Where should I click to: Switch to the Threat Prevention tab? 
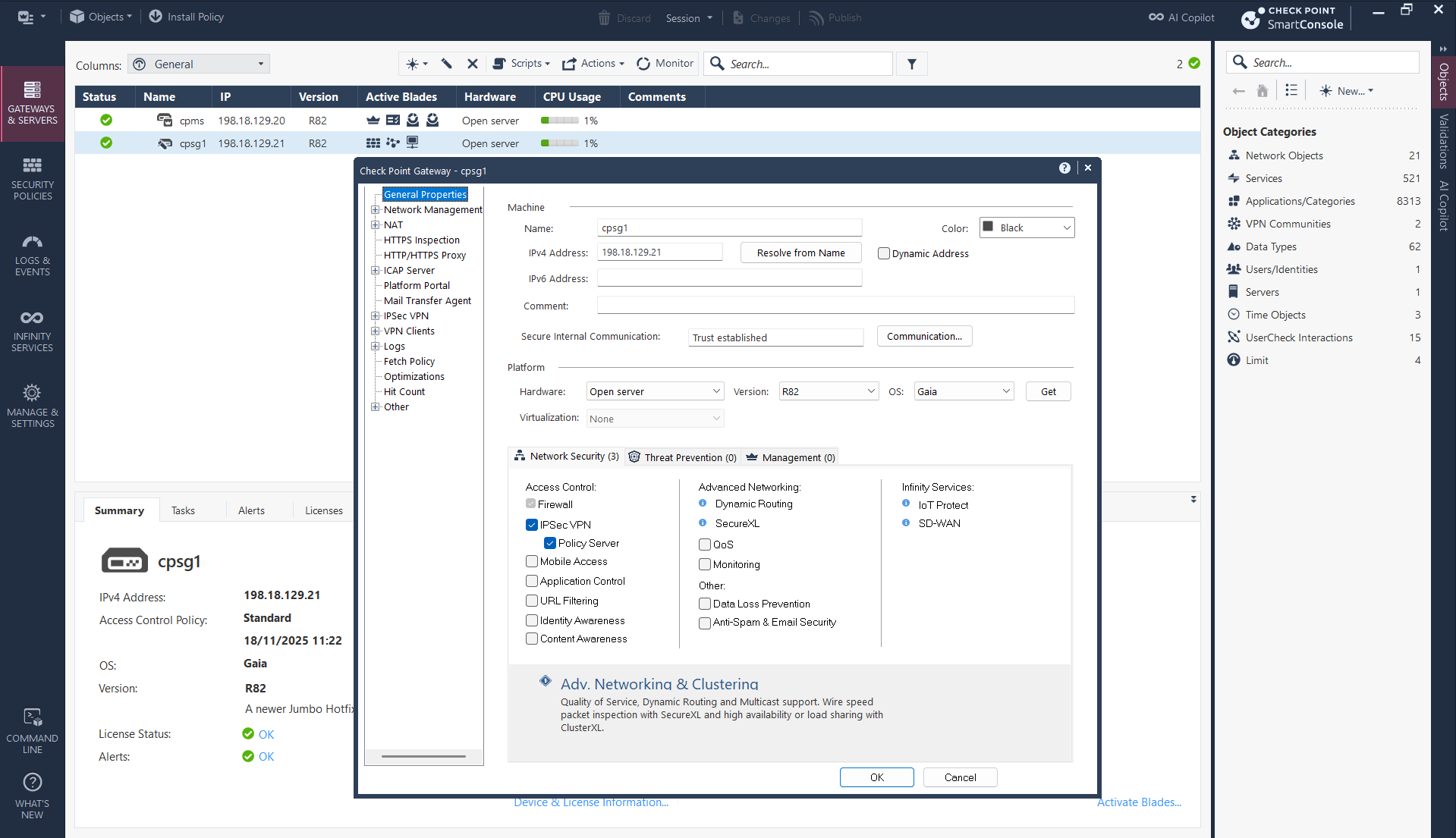tap(682, 457)
